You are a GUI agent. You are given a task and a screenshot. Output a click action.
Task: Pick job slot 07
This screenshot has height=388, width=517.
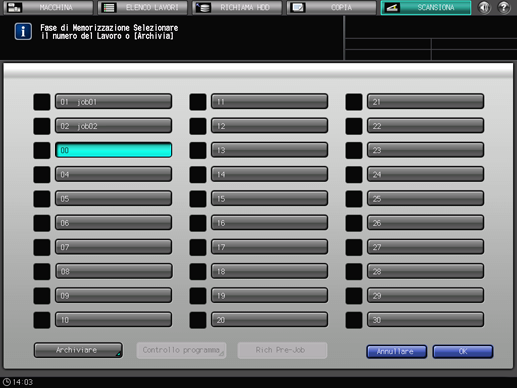tap(114, 247)
